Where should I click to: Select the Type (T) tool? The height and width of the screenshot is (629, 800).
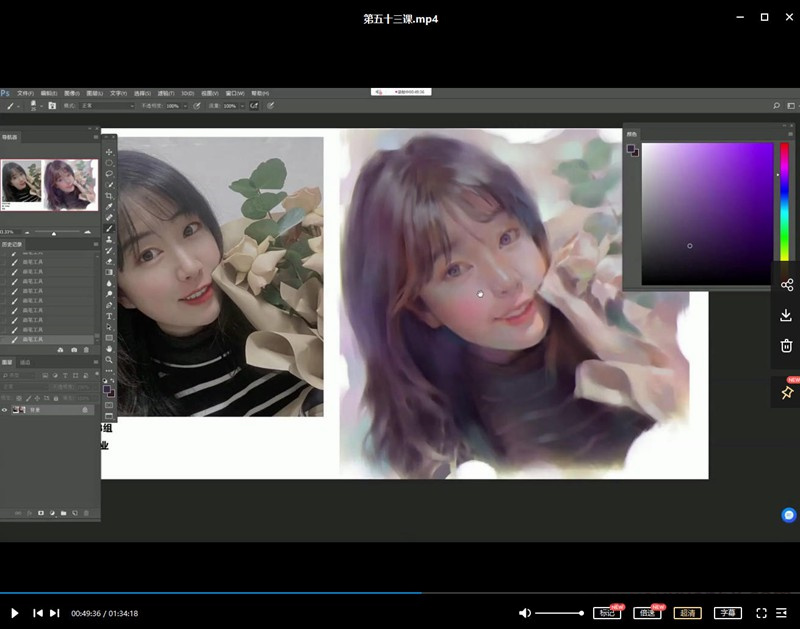(109, 316)
